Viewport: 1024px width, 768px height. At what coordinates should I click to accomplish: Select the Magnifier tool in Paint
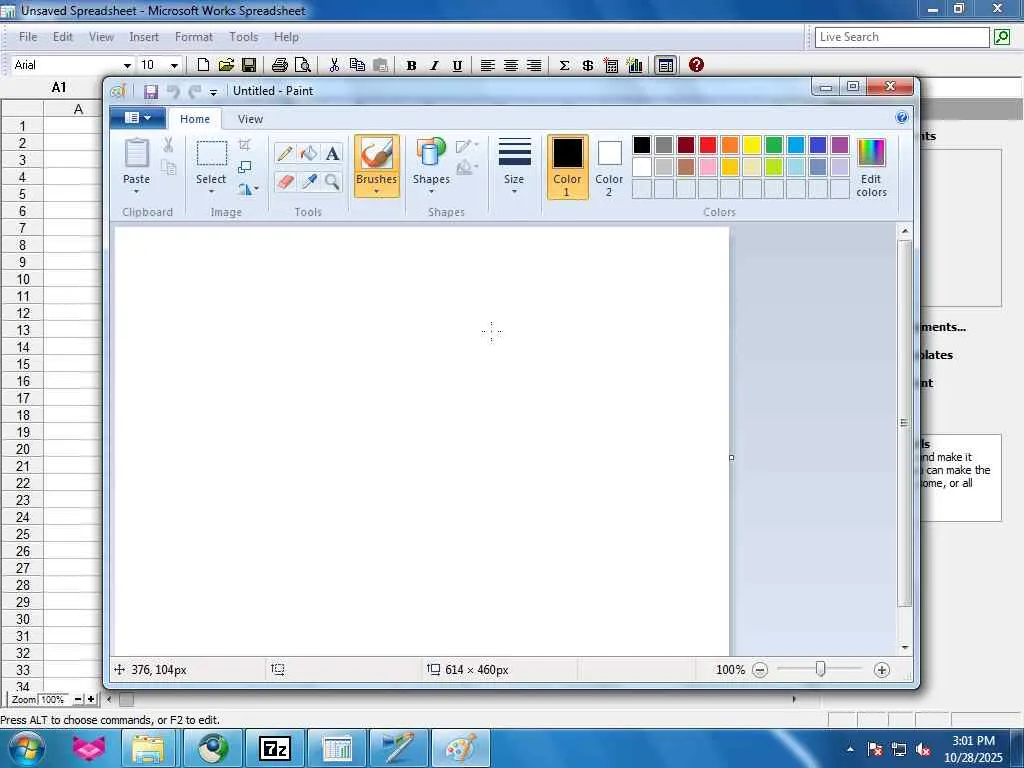332,182
